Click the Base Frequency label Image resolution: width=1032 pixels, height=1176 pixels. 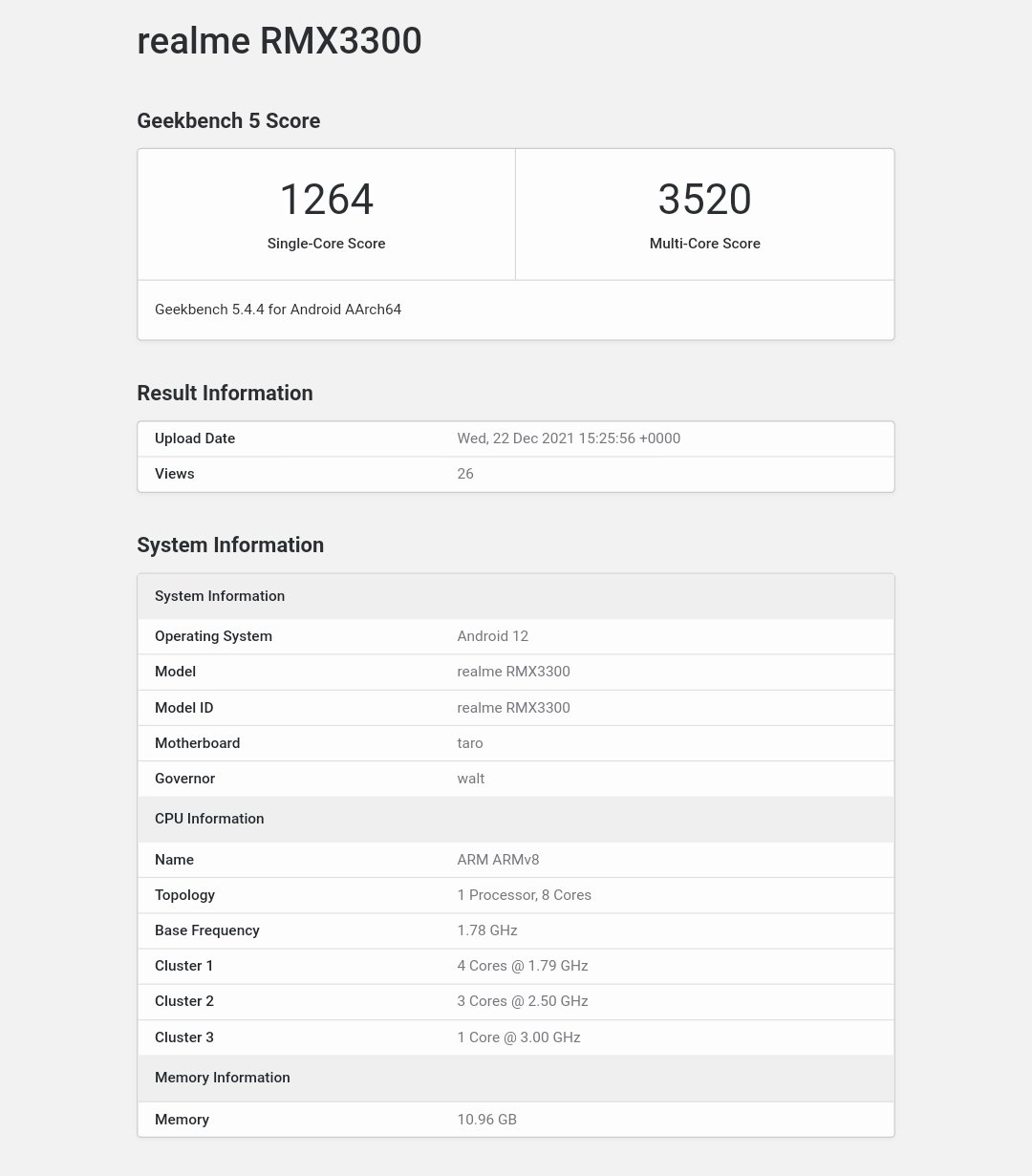(207, 930)
